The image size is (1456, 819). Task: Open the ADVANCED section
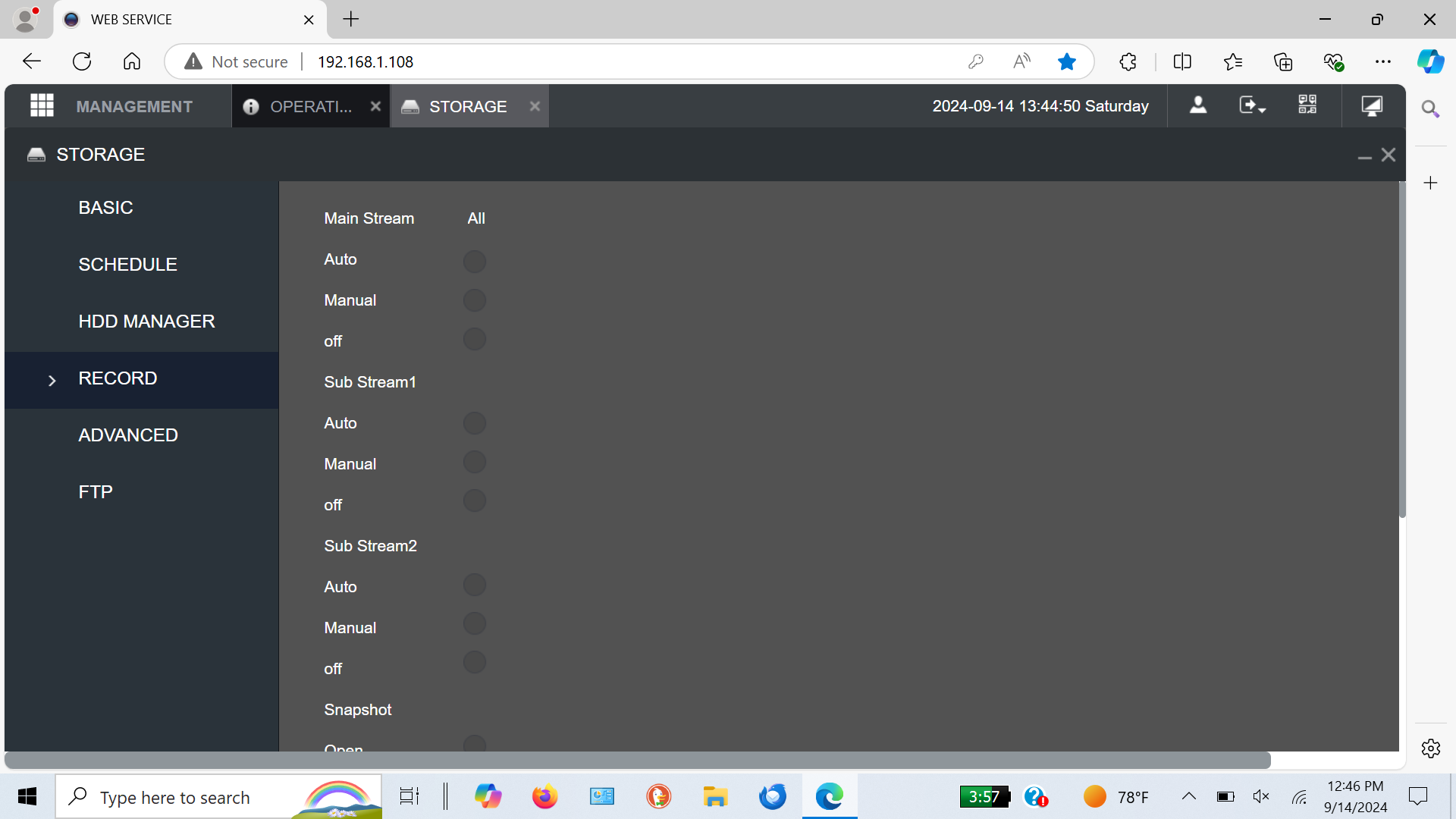(142, 435)
